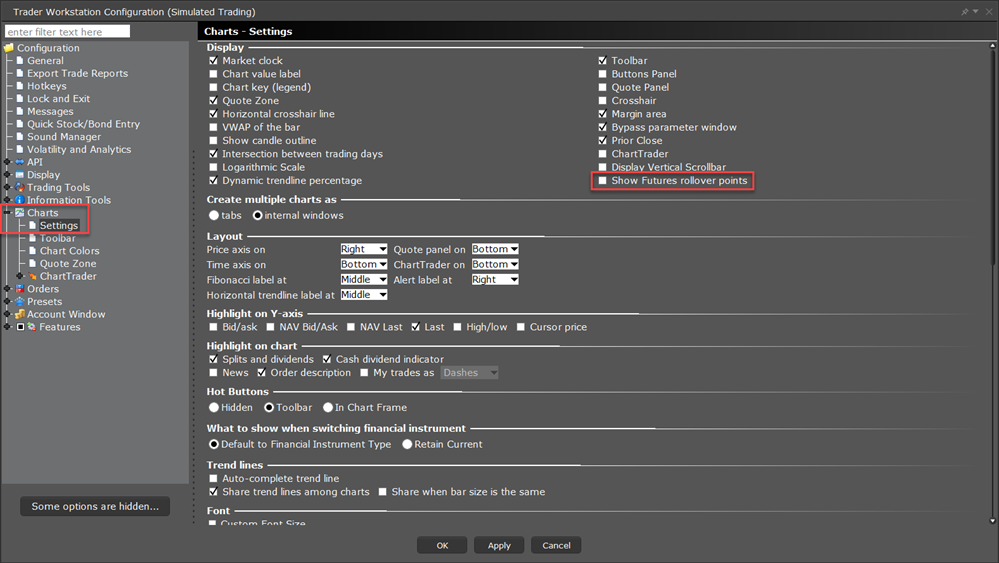Screen dimensions: 999x563
Task: Click the pin icon in title bar
Action: pyautogui.click(x=965, y=11)
